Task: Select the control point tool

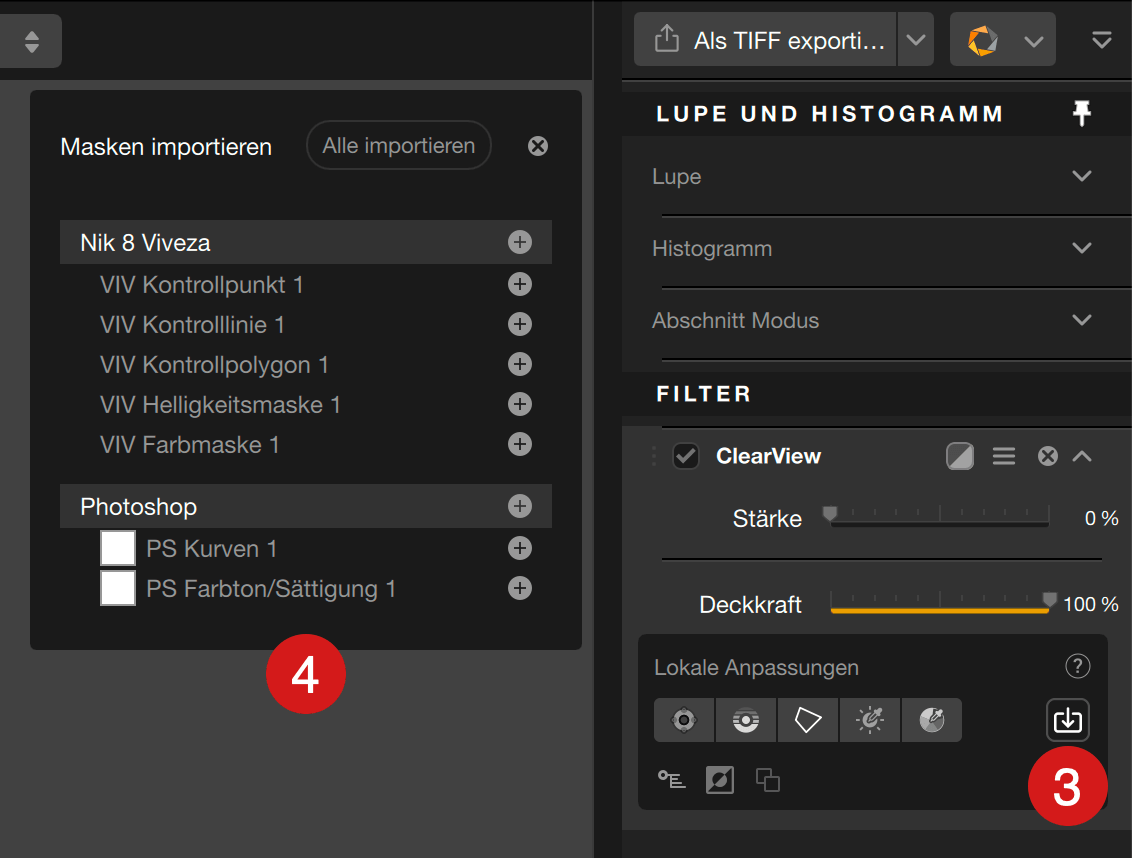Action: (x=684, y=720)
